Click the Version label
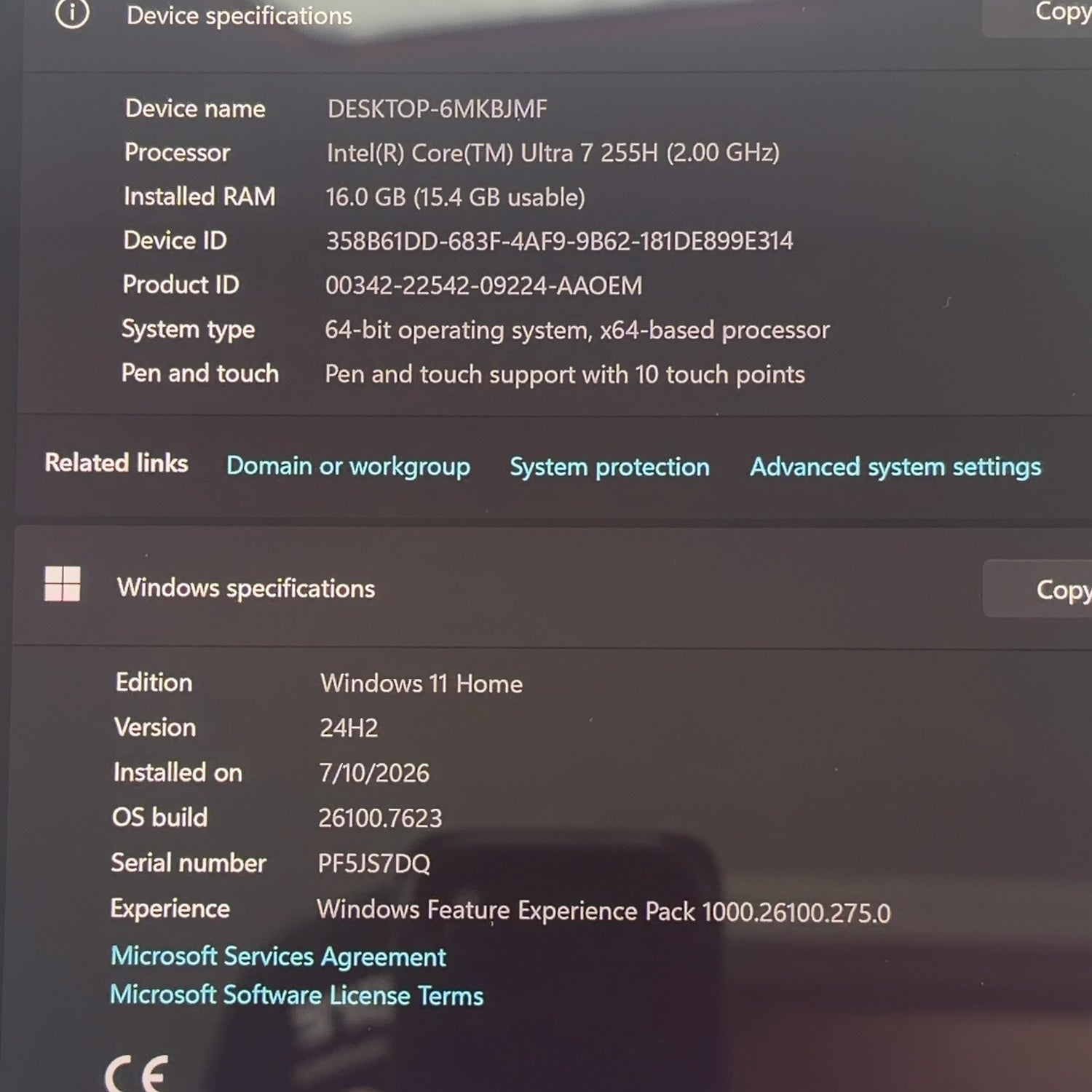 [x=155, y=727]
